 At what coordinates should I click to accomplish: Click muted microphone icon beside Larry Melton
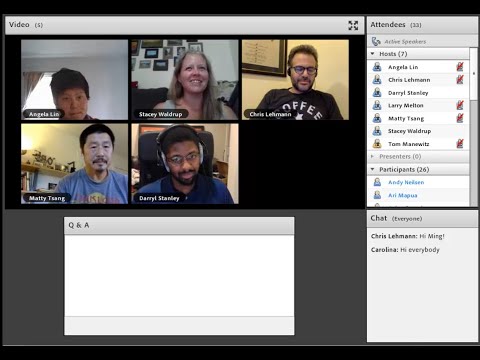[x=460, y=105]
